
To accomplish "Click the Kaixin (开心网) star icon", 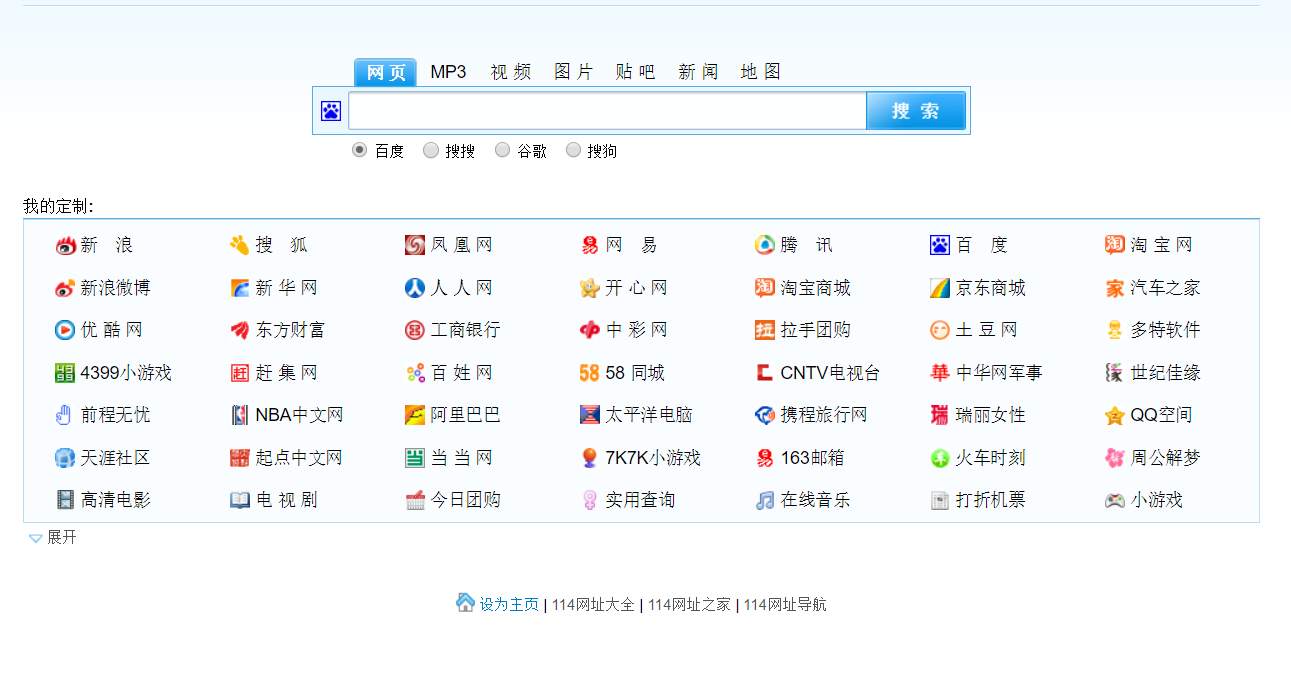I will point(590,288).
